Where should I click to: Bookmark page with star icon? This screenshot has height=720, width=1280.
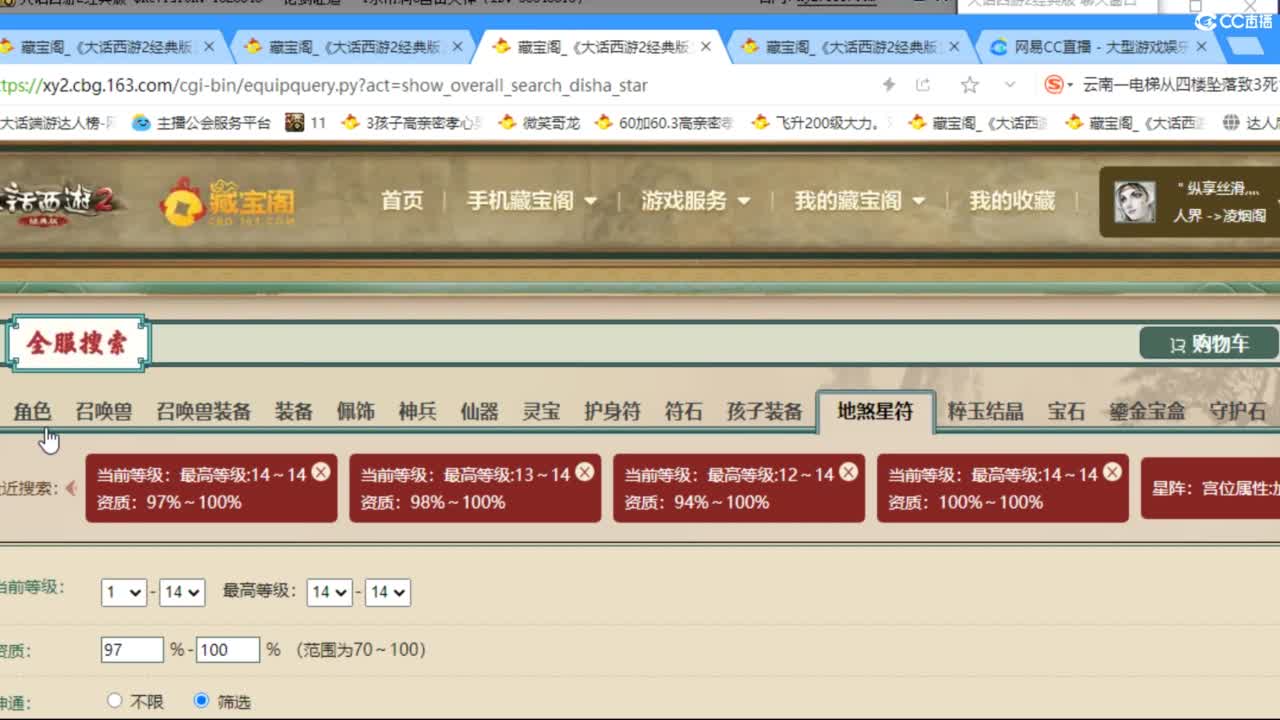969,85
